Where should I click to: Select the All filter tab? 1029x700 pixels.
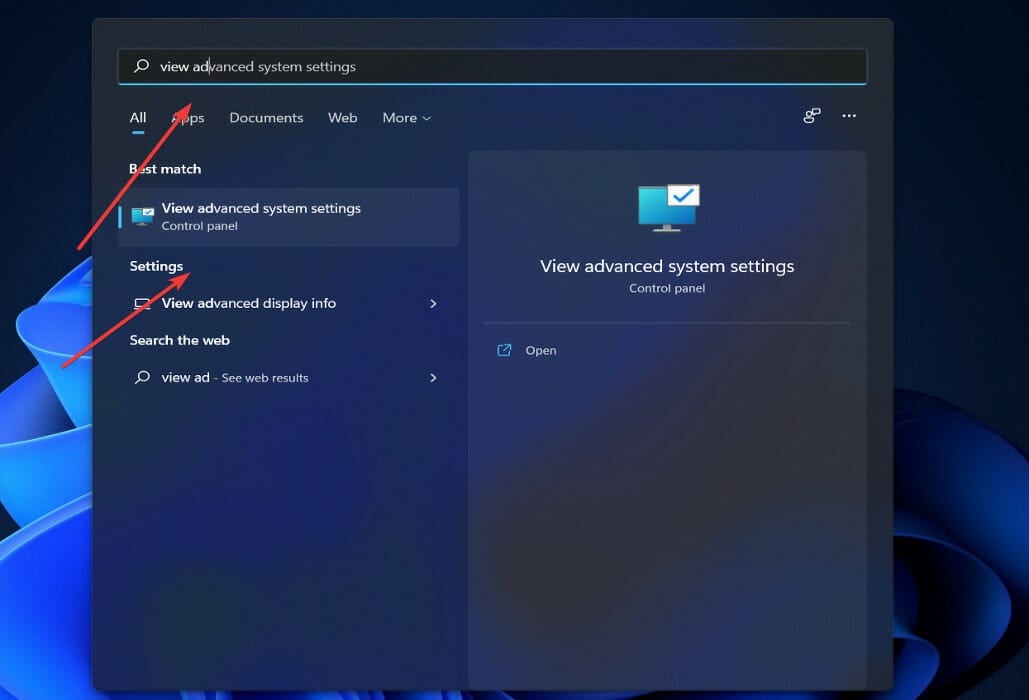pos(137,117)
